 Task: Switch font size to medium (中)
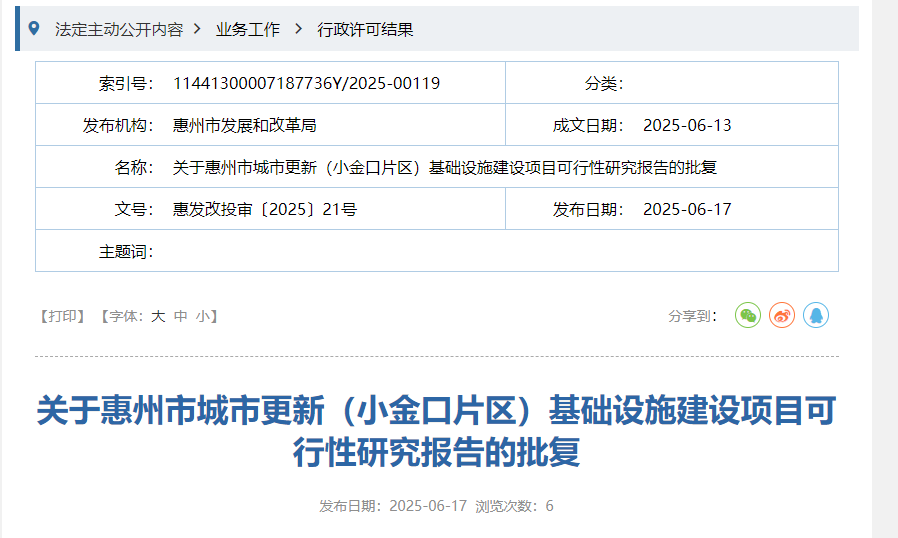pyautogui.click(x=180, y=316)
